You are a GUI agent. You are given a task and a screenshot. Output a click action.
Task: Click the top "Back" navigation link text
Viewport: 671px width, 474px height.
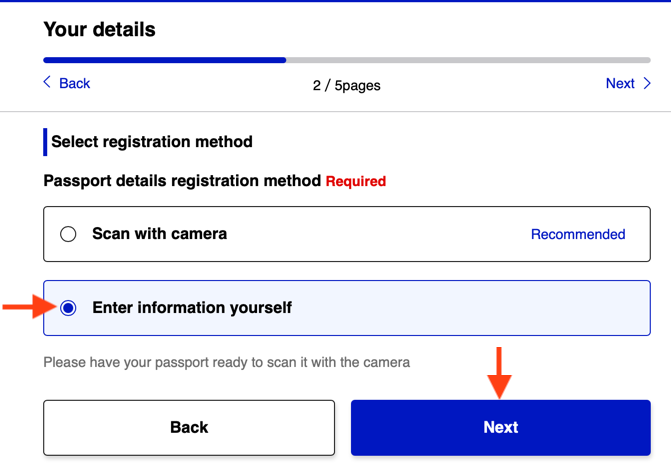point(75,83)
